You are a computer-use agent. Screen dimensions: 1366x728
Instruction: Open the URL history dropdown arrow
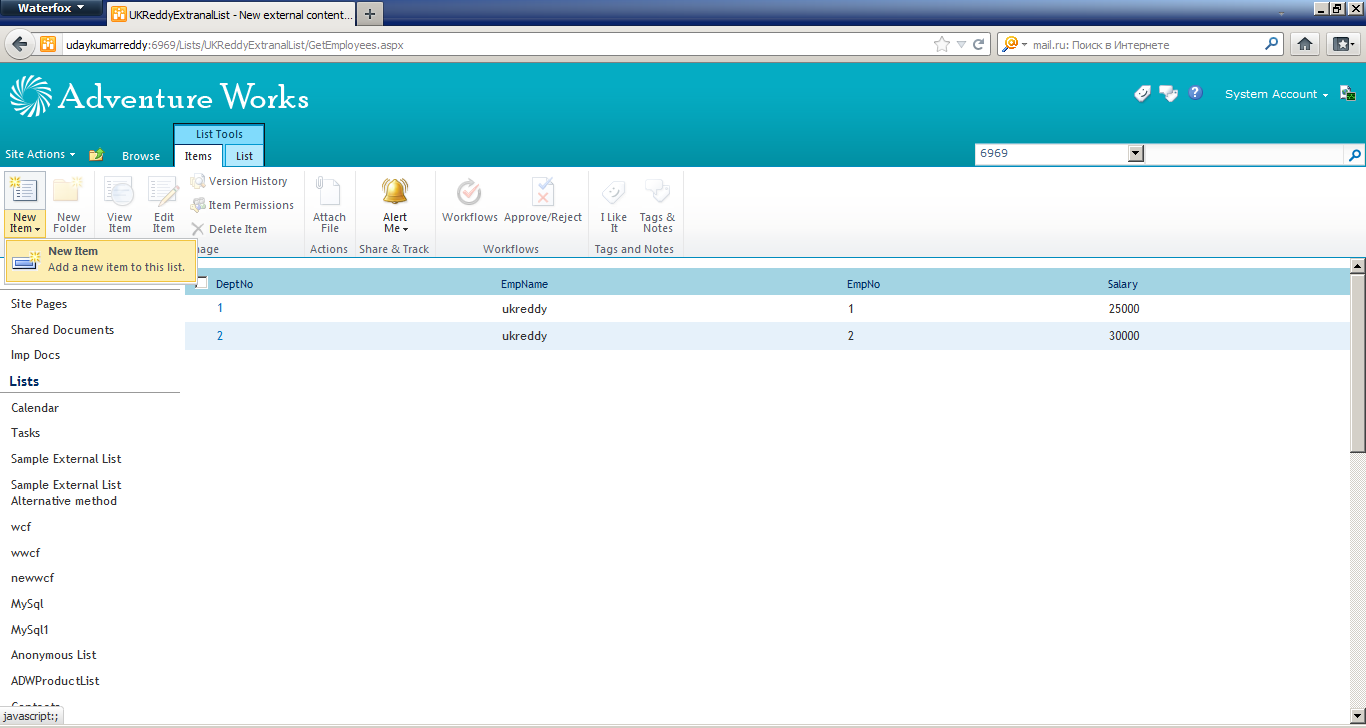[961, 44]
